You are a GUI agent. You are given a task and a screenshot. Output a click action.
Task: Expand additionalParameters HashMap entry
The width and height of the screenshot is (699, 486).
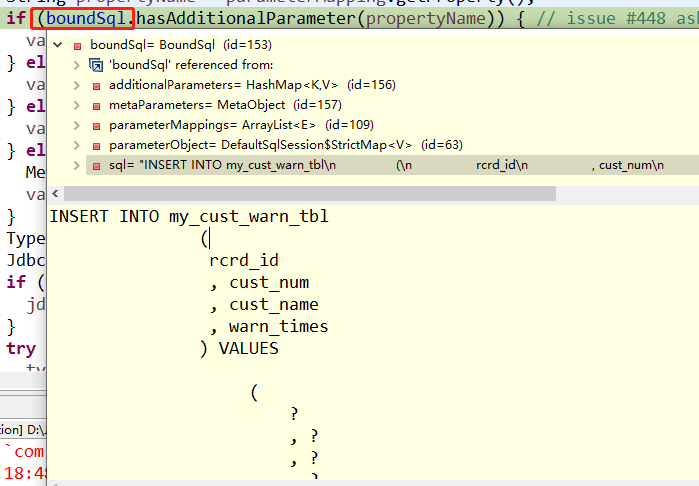(x=77, y=85)
